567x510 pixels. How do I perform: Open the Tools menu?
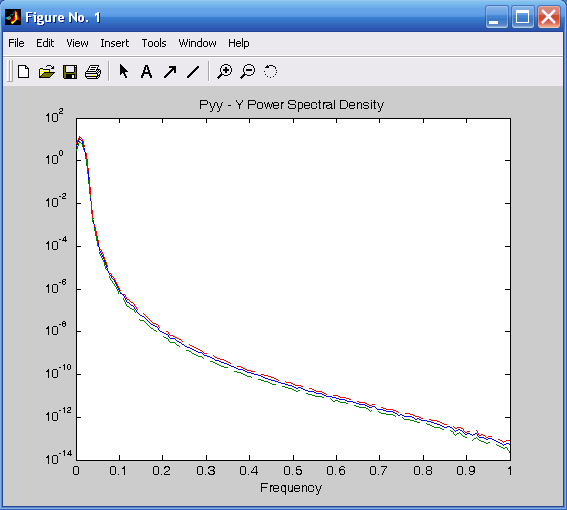click(154, 43)
